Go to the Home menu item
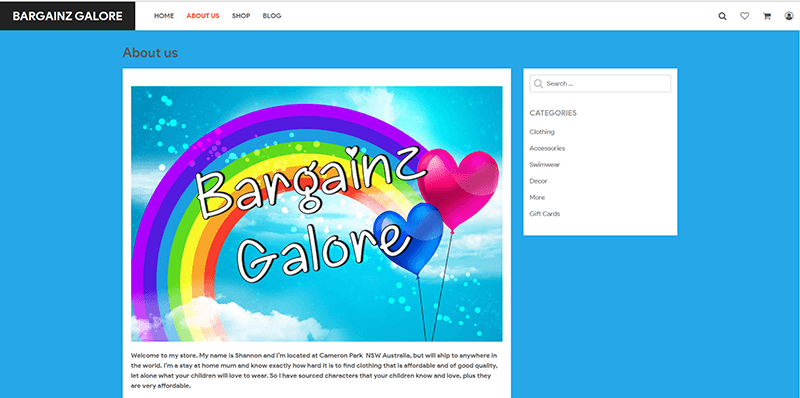This screenshot has width=800, height=398. tap(164, 16)
